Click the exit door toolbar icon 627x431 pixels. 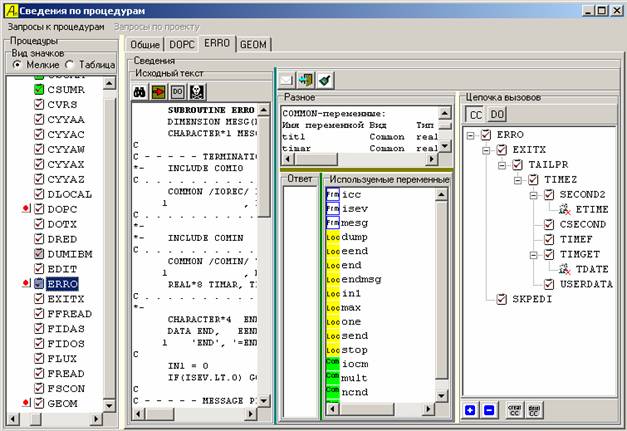pos(306,80)
